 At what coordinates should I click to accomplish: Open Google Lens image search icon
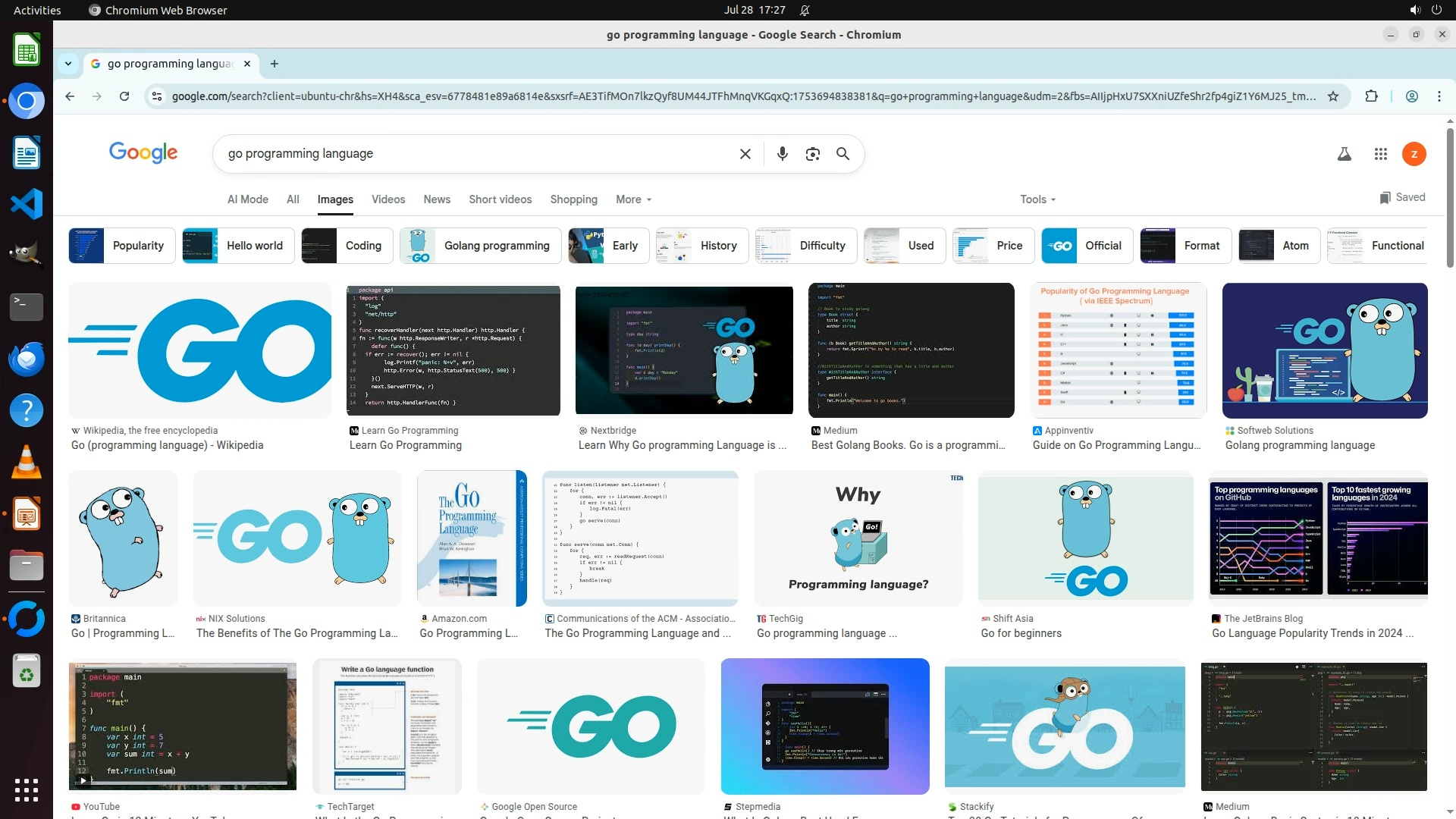812,154
